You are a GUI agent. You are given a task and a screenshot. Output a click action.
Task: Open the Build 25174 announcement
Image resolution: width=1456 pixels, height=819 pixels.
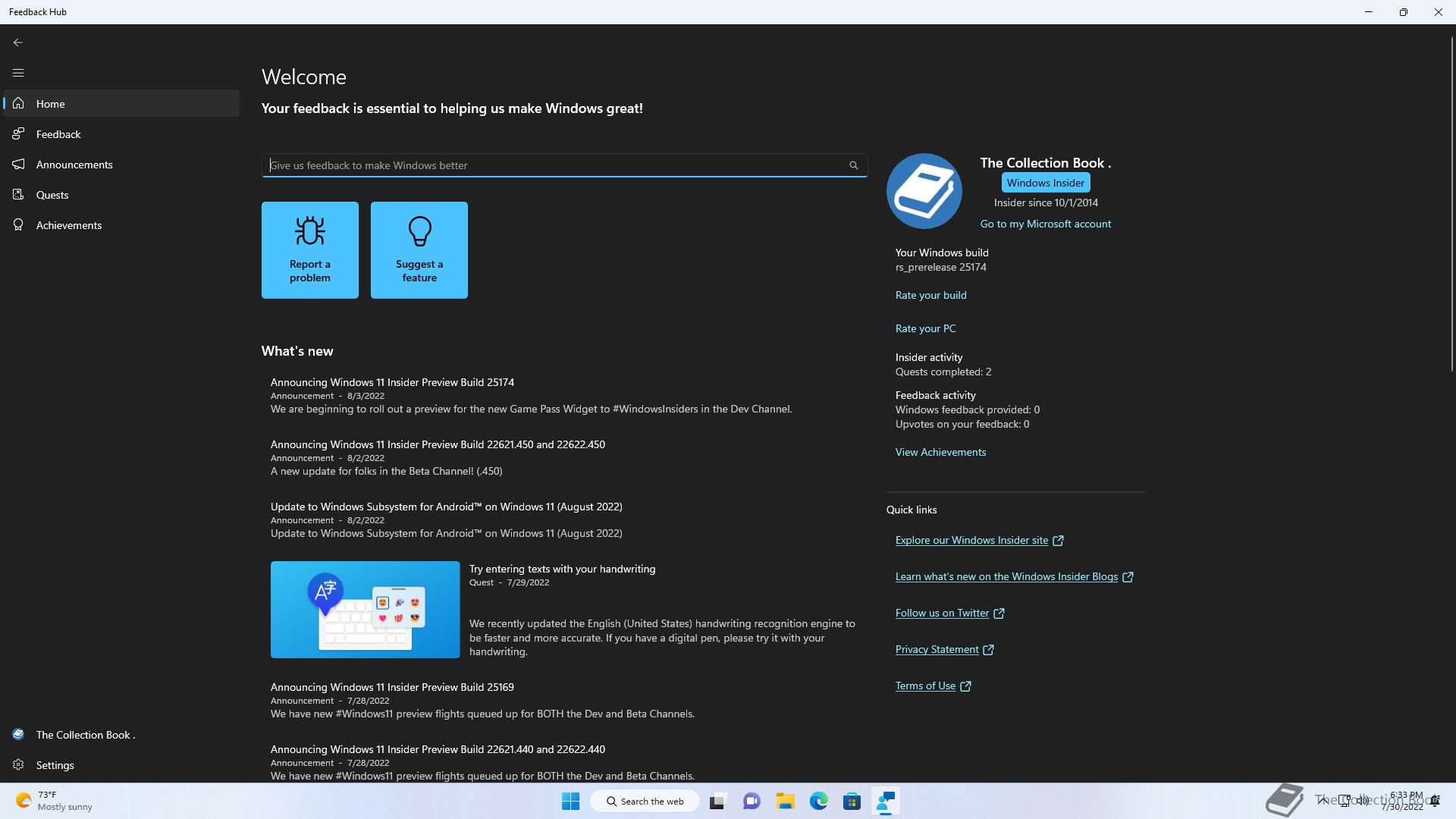[x=565, y=395]
